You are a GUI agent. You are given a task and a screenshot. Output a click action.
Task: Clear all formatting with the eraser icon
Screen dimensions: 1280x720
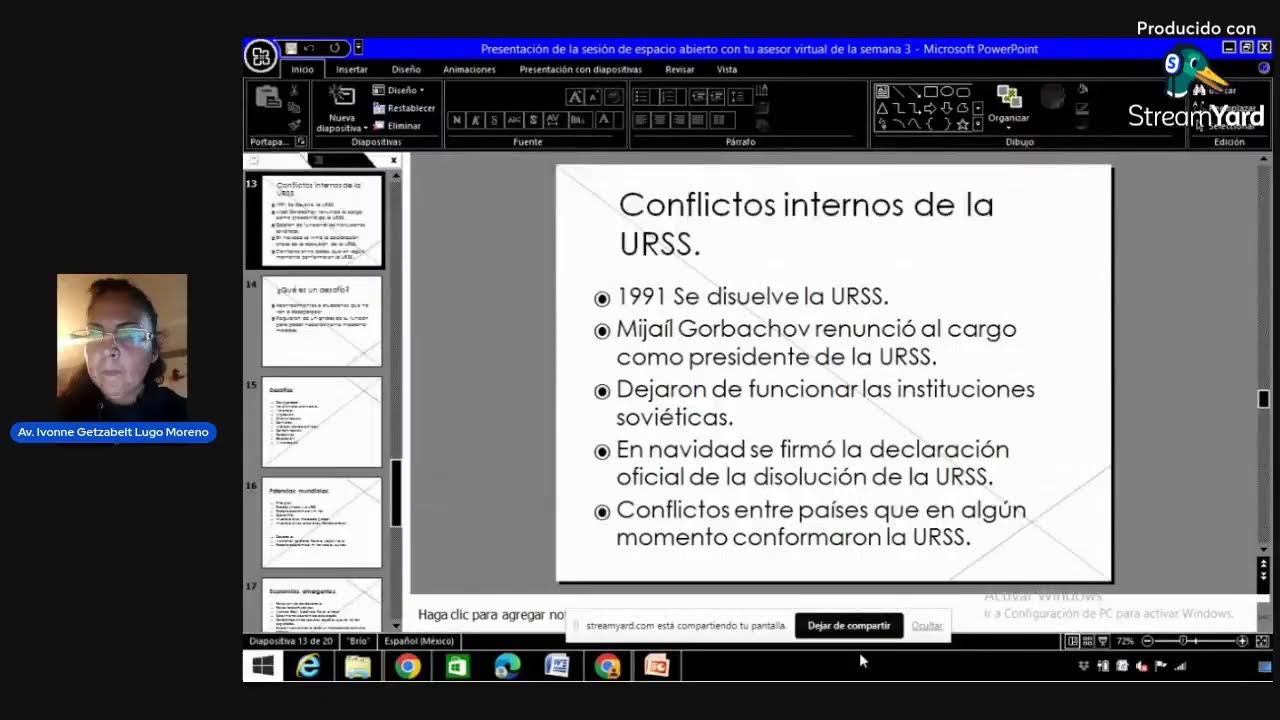614,97
